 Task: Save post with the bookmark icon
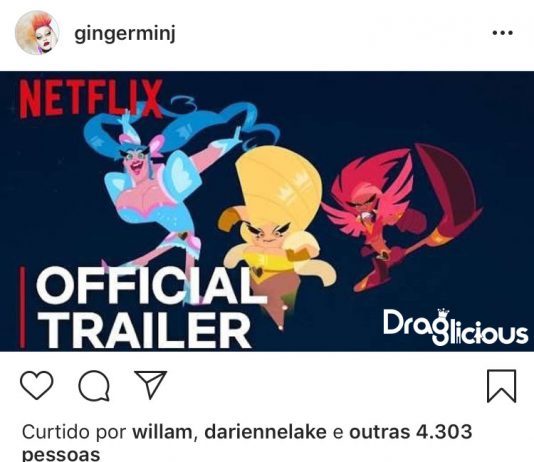coord(501,386)
